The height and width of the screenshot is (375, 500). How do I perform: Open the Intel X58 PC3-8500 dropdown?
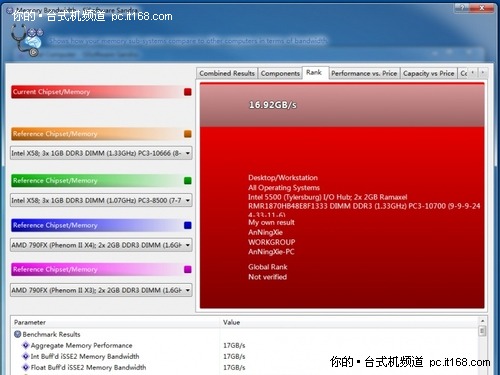pyautogui.click(x=101, y=200)
